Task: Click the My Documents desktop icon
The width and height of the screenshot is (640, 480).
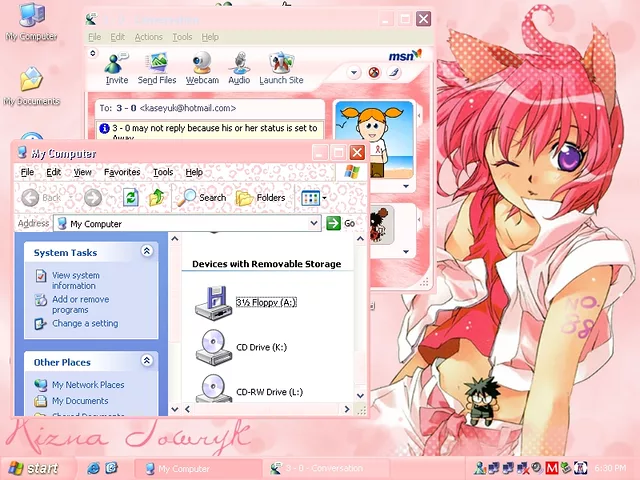Action: coord(31,85)
